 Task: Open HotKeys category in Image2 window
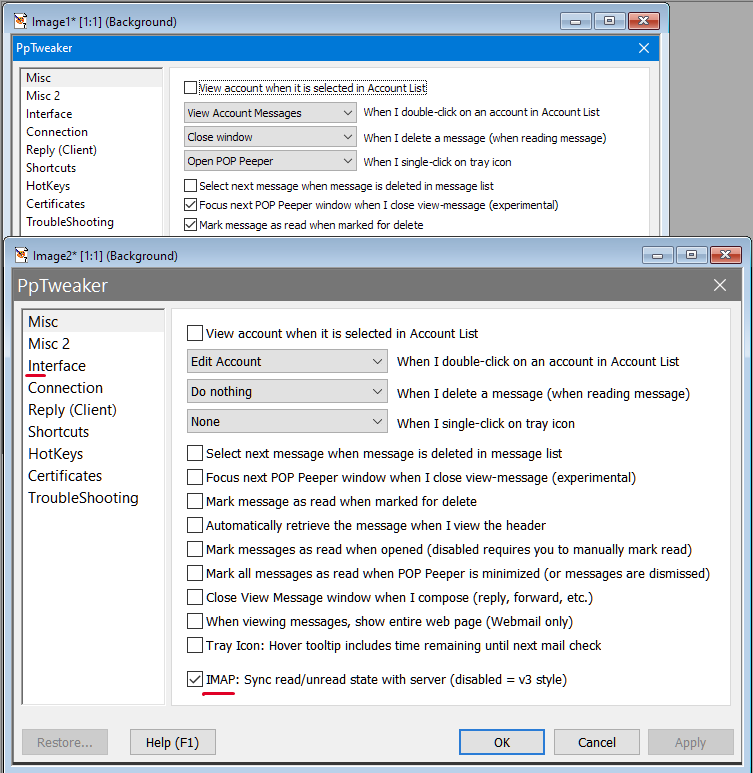pyautogui.click(x=93, y=454)
